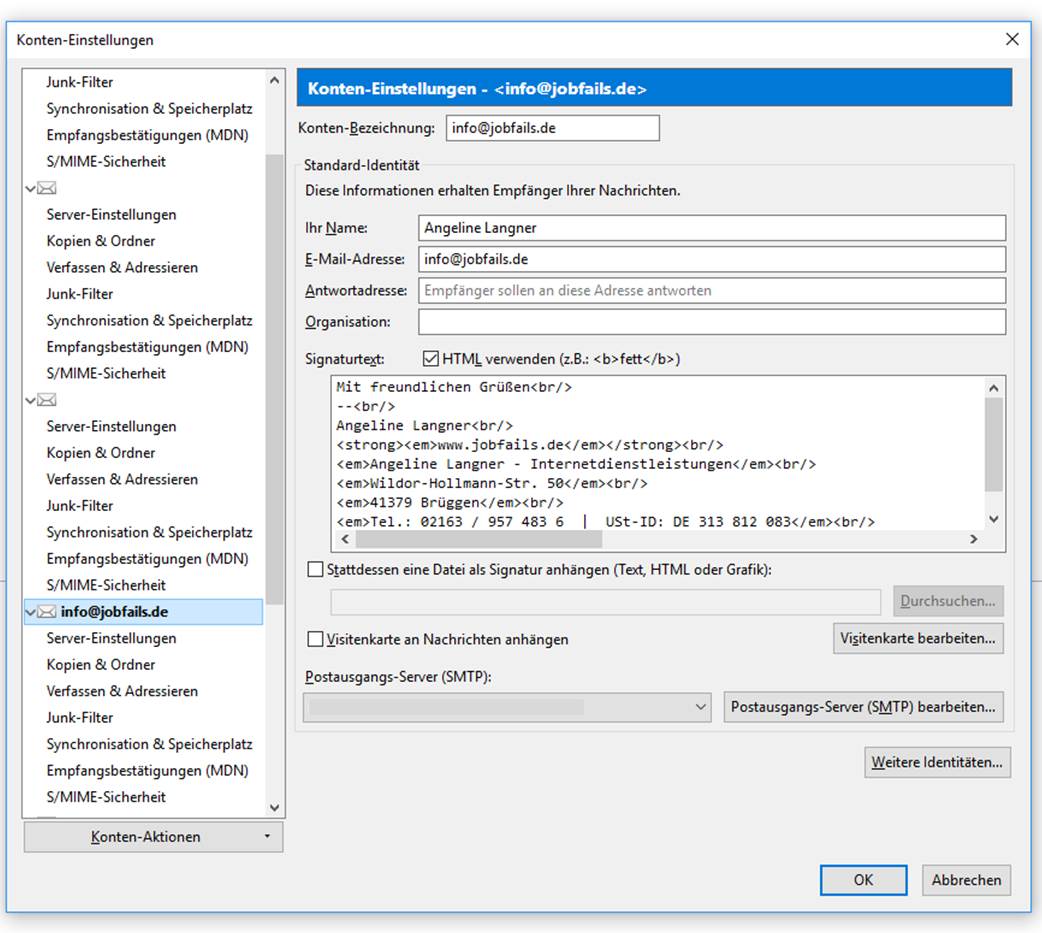Click the account tree vertical scrollbar thumb
Image resolution: width=1042 pixels, height=933 pixels.
pyautogui.click(x=274, y=379)
